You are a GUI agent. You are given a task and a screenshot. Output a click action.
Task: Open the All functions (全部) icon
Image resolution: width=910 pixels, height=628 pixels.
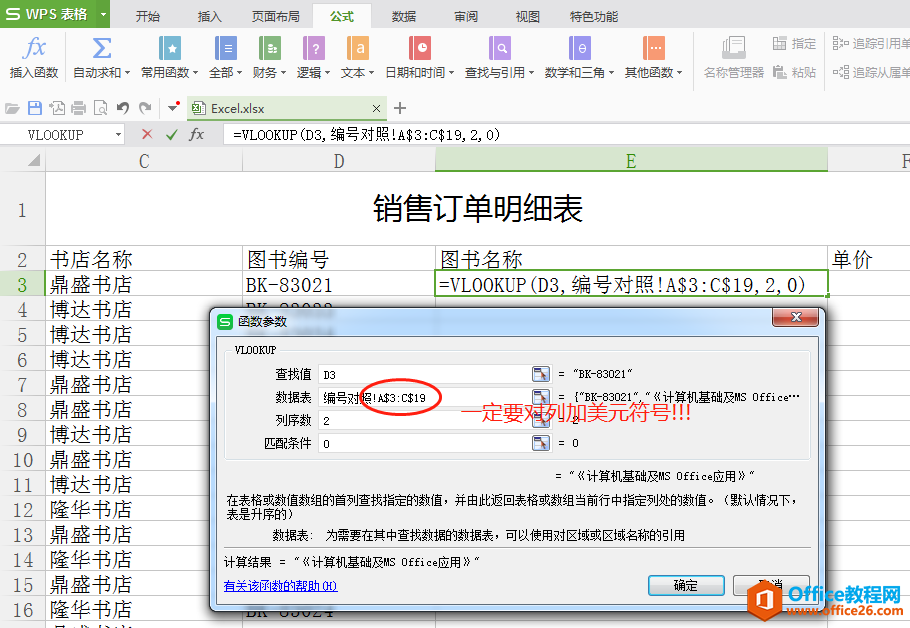(225, 48)
